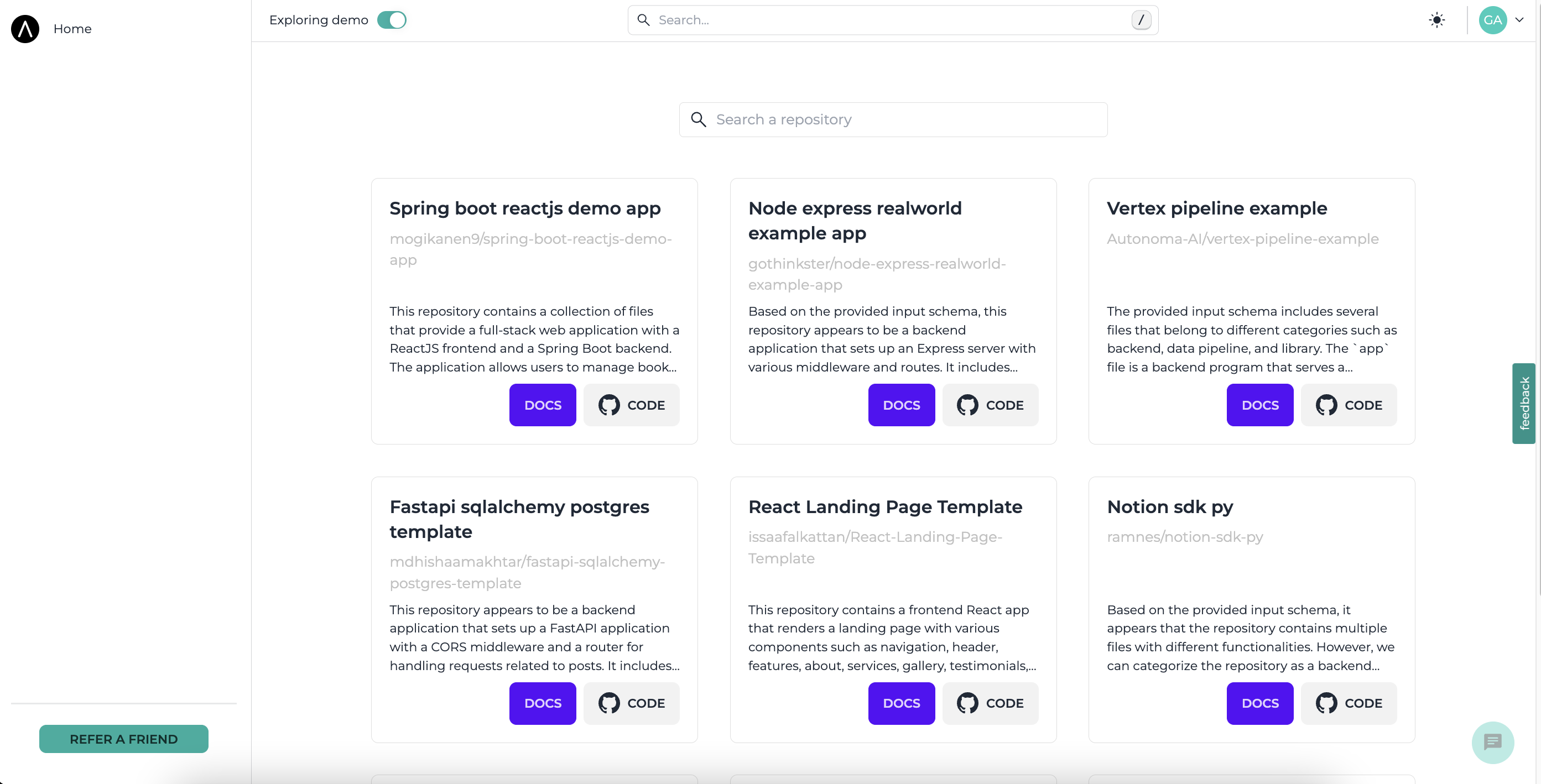Focus the top global Search box
Image resolution: width=1541 pixels, height=784 pixels.
pyautogui.click(x=886, y=20)
